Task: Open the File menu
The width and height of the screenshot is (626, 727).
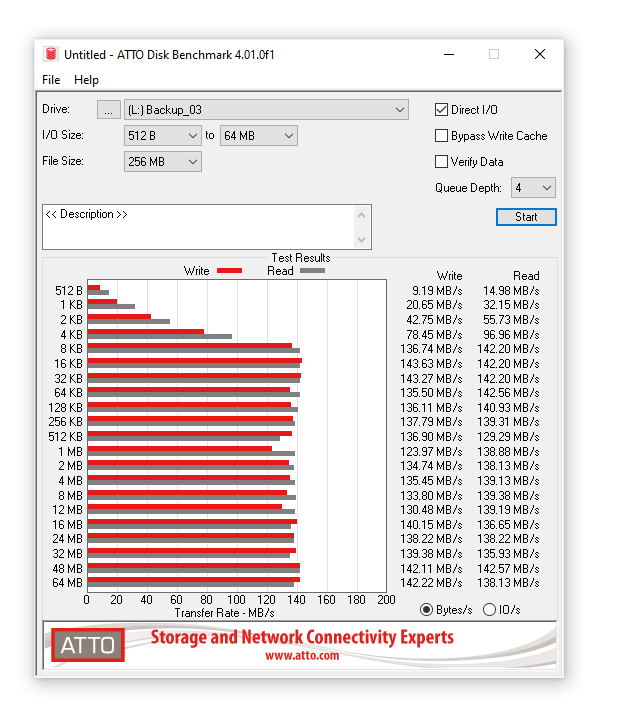Action: [51, 80]
